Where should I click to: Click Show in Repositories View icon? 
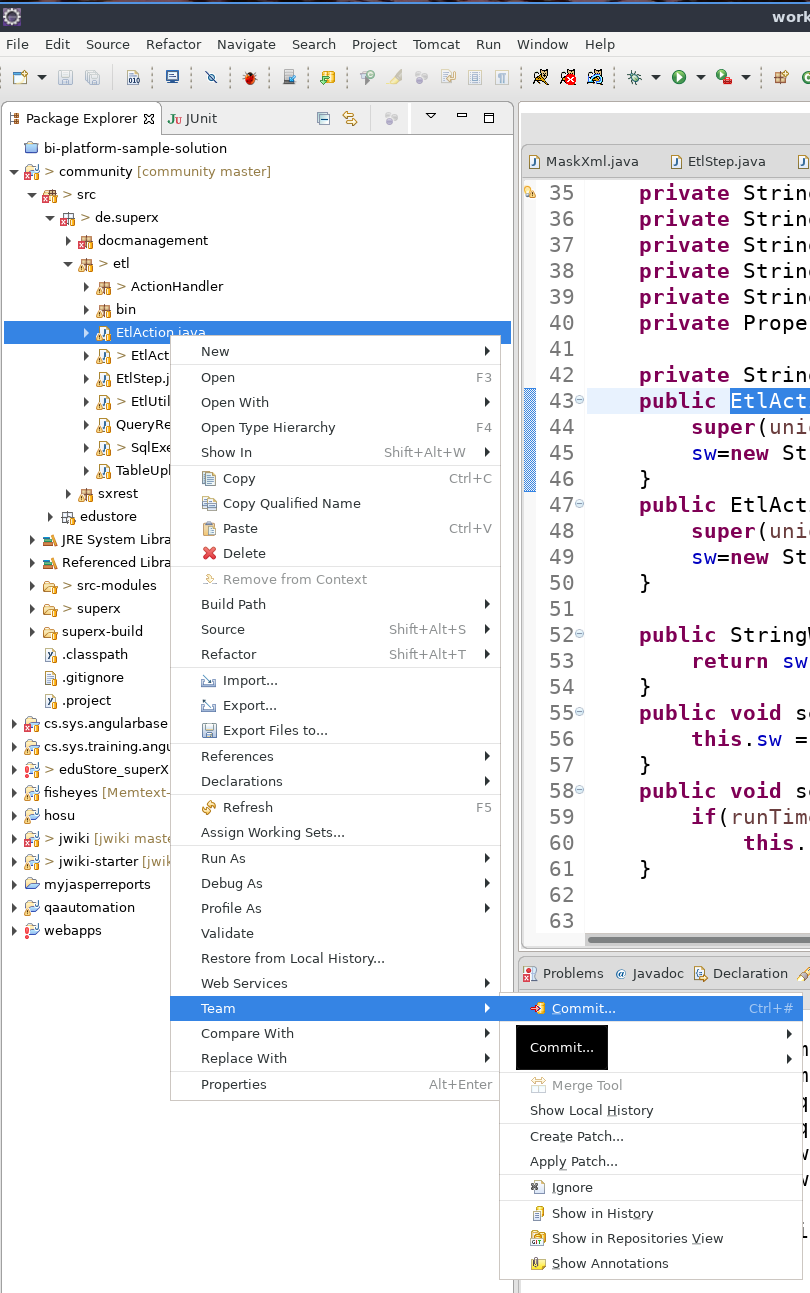point(538,1238)
